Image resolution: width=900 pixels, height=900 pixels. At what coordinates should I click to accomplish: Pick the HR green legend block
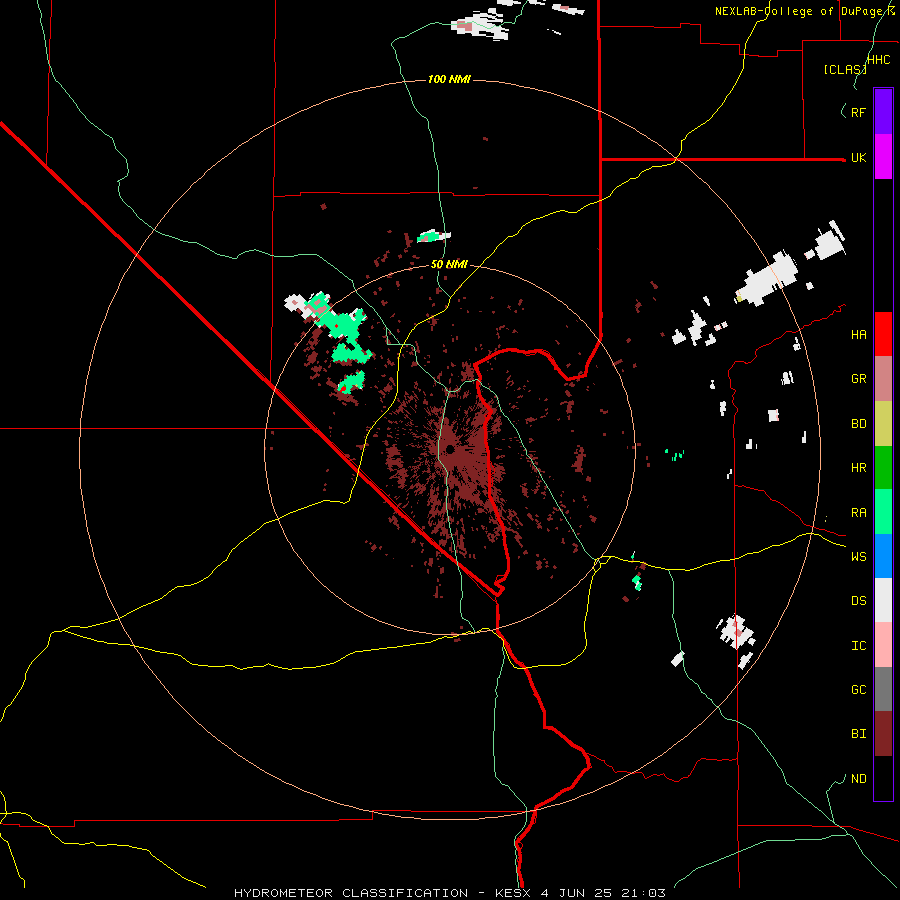pos(883,468)
